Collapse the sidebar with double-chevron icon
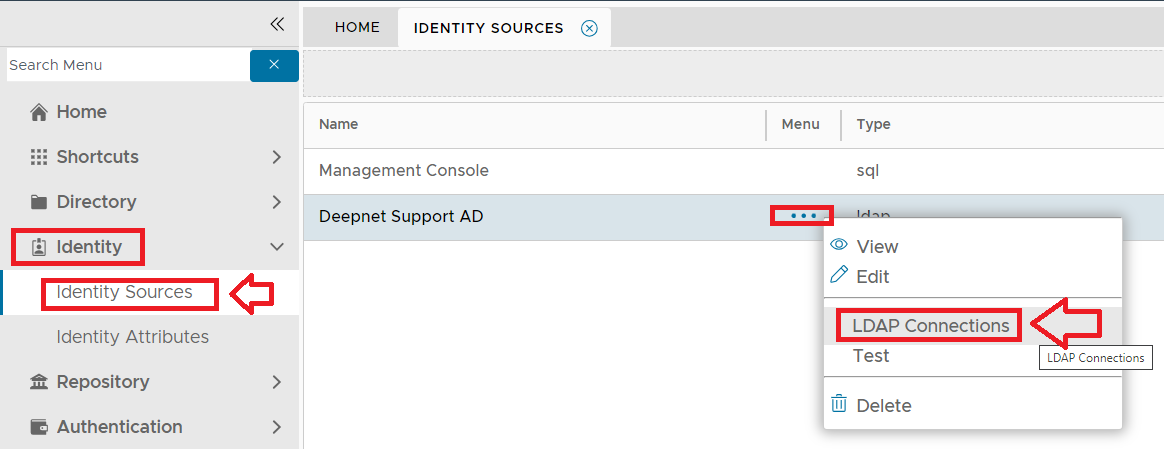Viewport: 1164px width, 449px height. tap(277, 24)
